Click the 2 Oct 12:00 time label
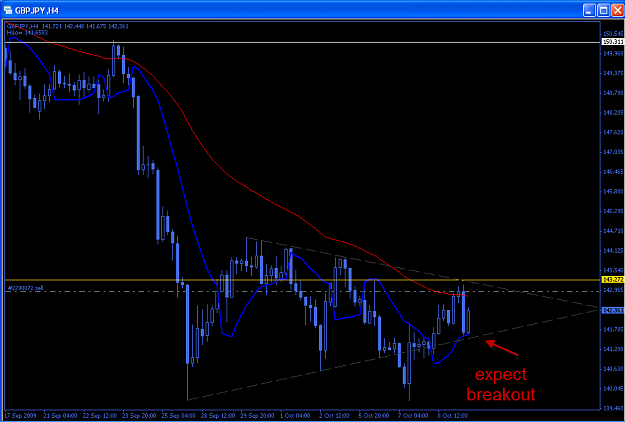 [336, 415]
